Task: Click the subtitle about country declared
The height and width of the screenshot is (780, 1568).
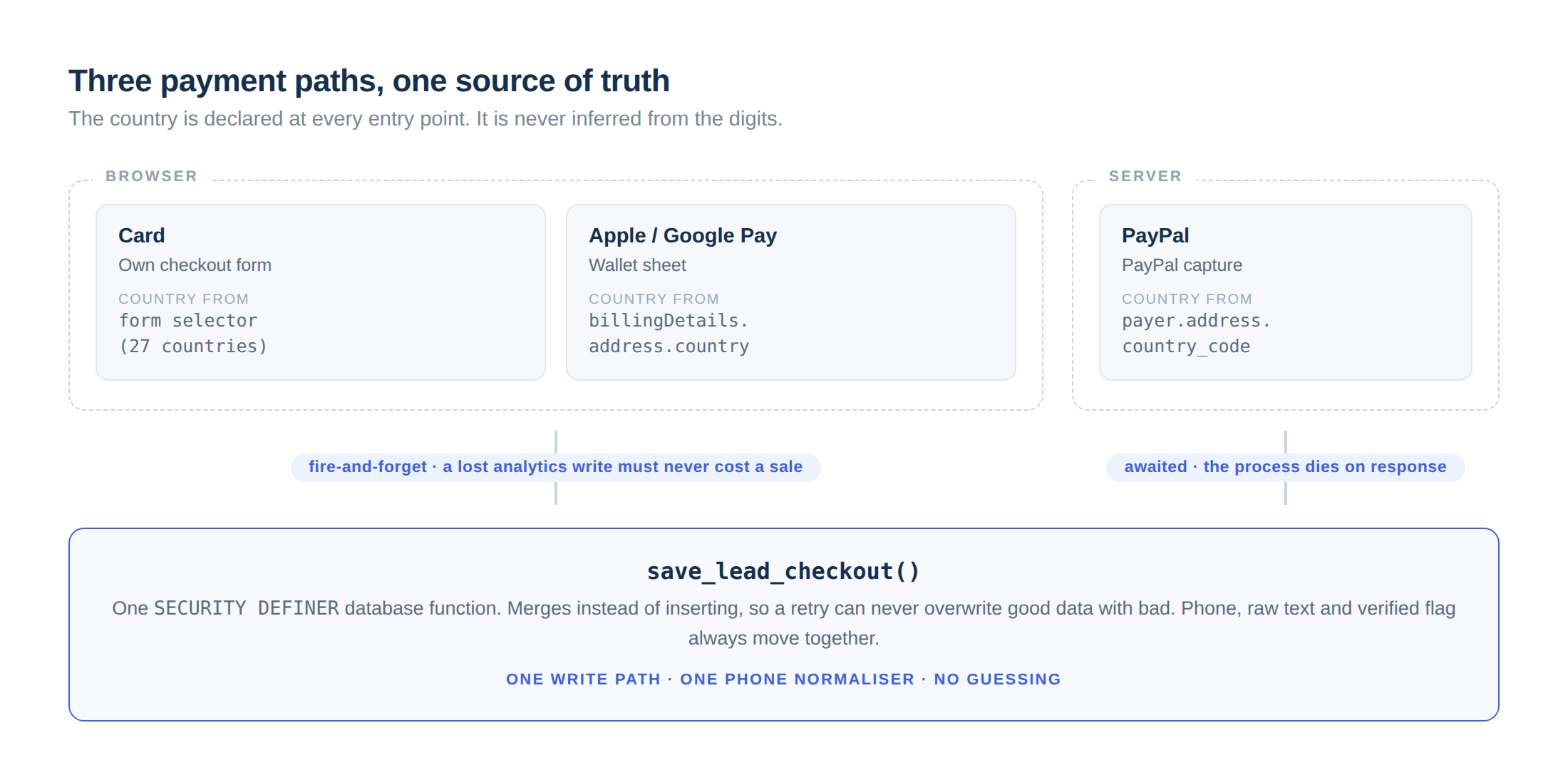Action: coord(425,118)
